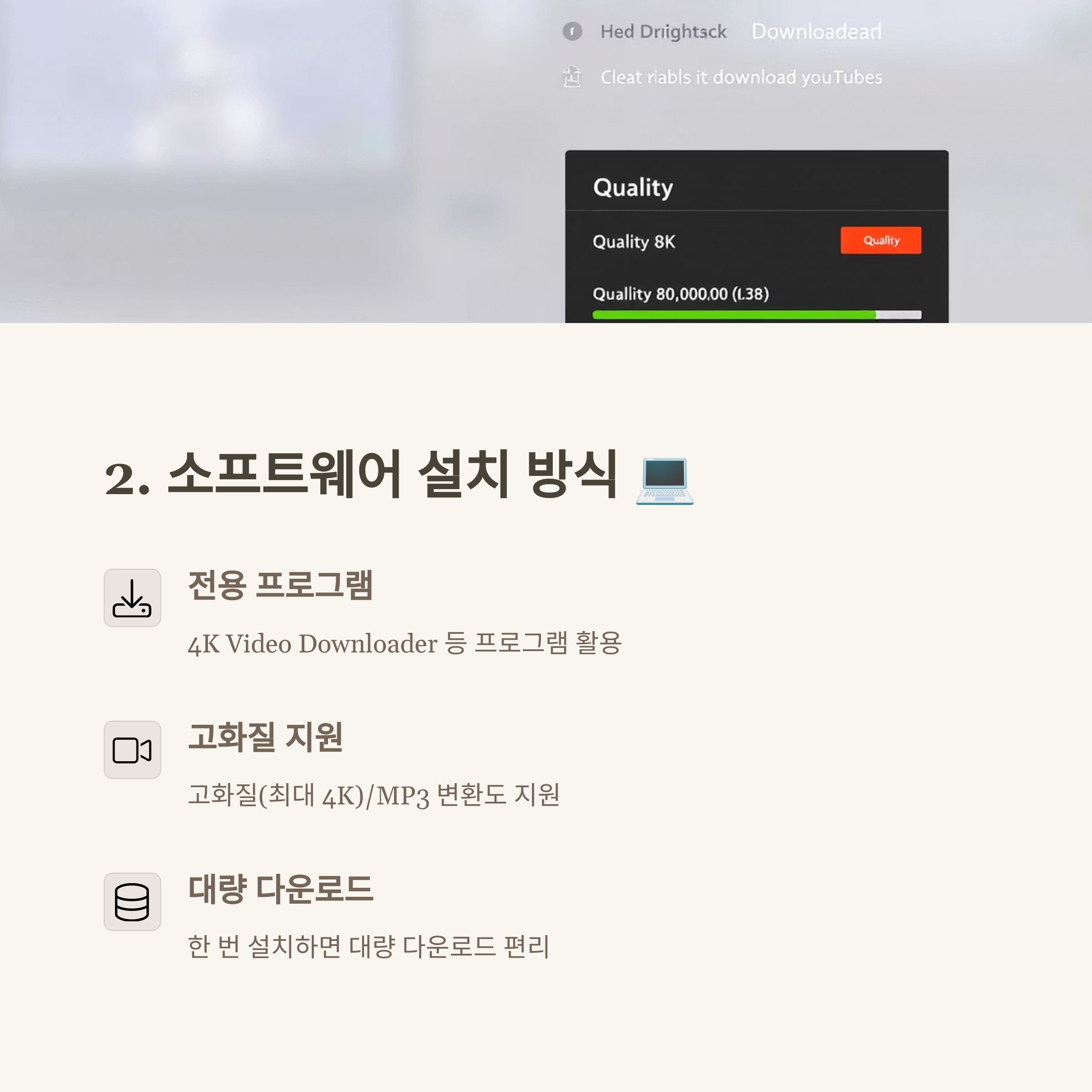
Task: Click the small icon beside Cleat riabls text
Action: 572,77
